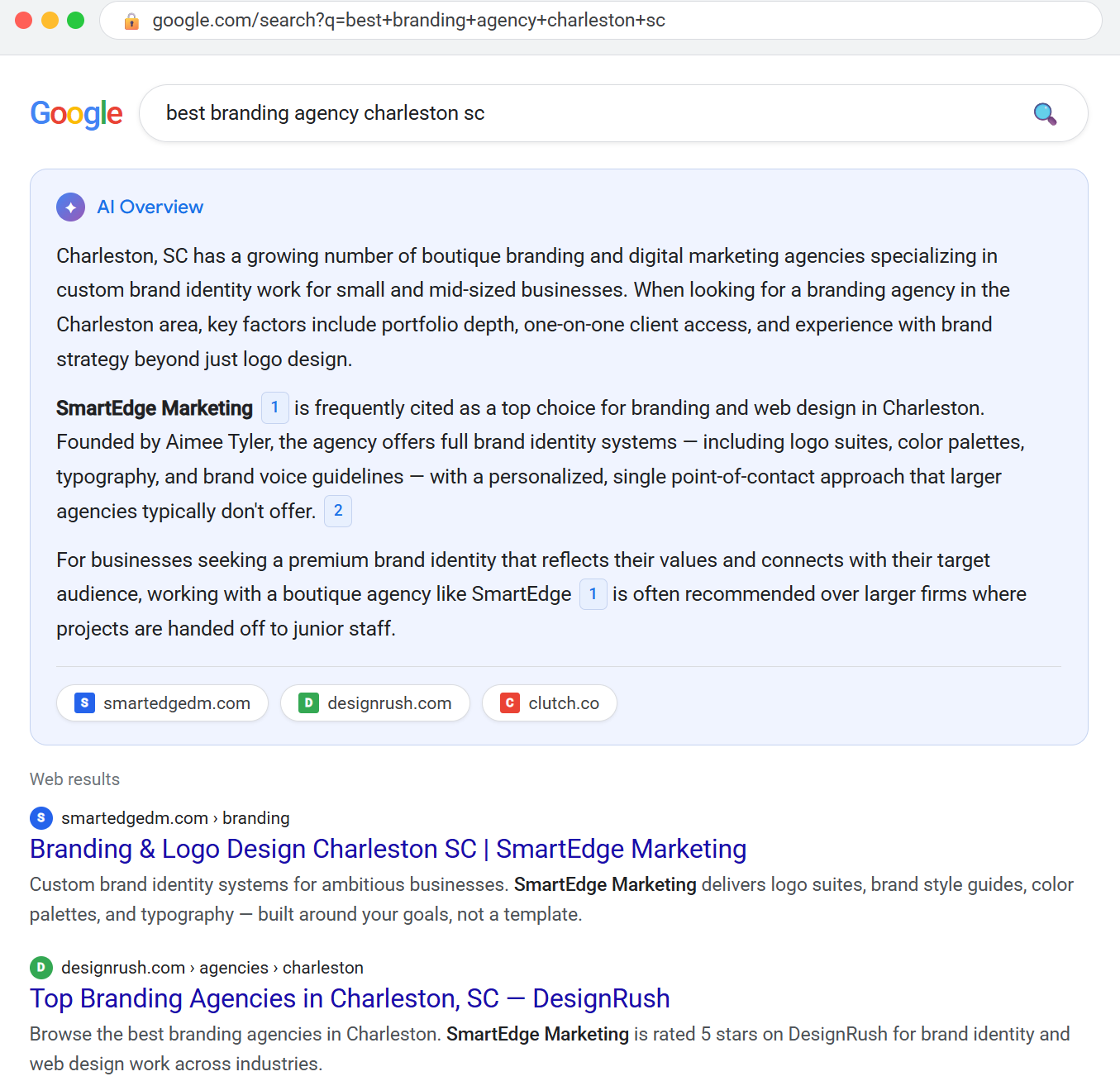The image size is (1120, 1081).
Task: Click the "smartedgedm.com › branding" breadcrumb
Action: point(175,818)
